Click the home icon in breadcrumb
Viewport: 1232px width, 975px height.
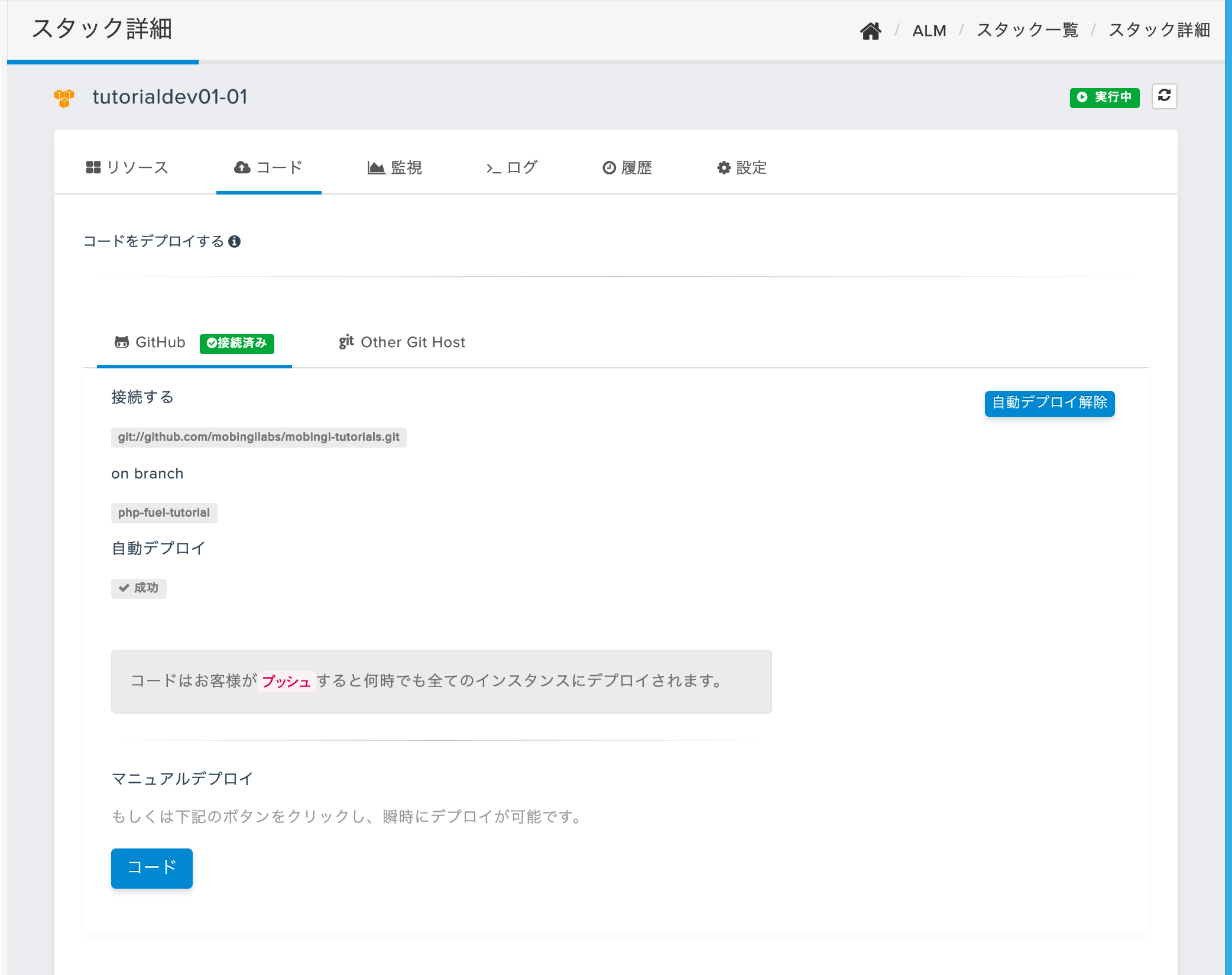[x=870, y=30]
